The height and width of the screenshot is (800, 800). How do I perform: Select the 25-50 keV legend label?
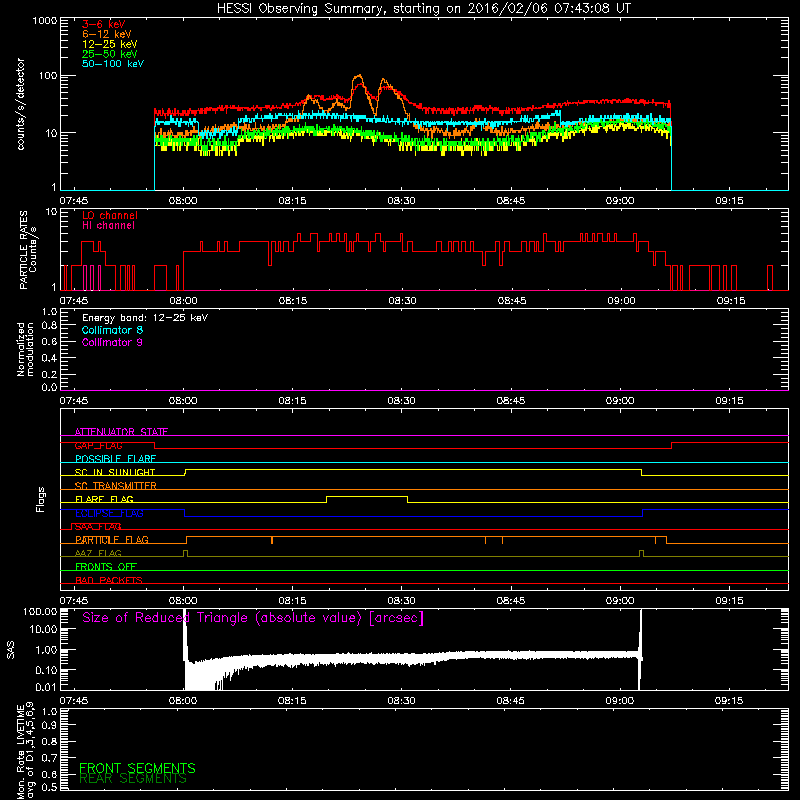[x=110, y=54]
